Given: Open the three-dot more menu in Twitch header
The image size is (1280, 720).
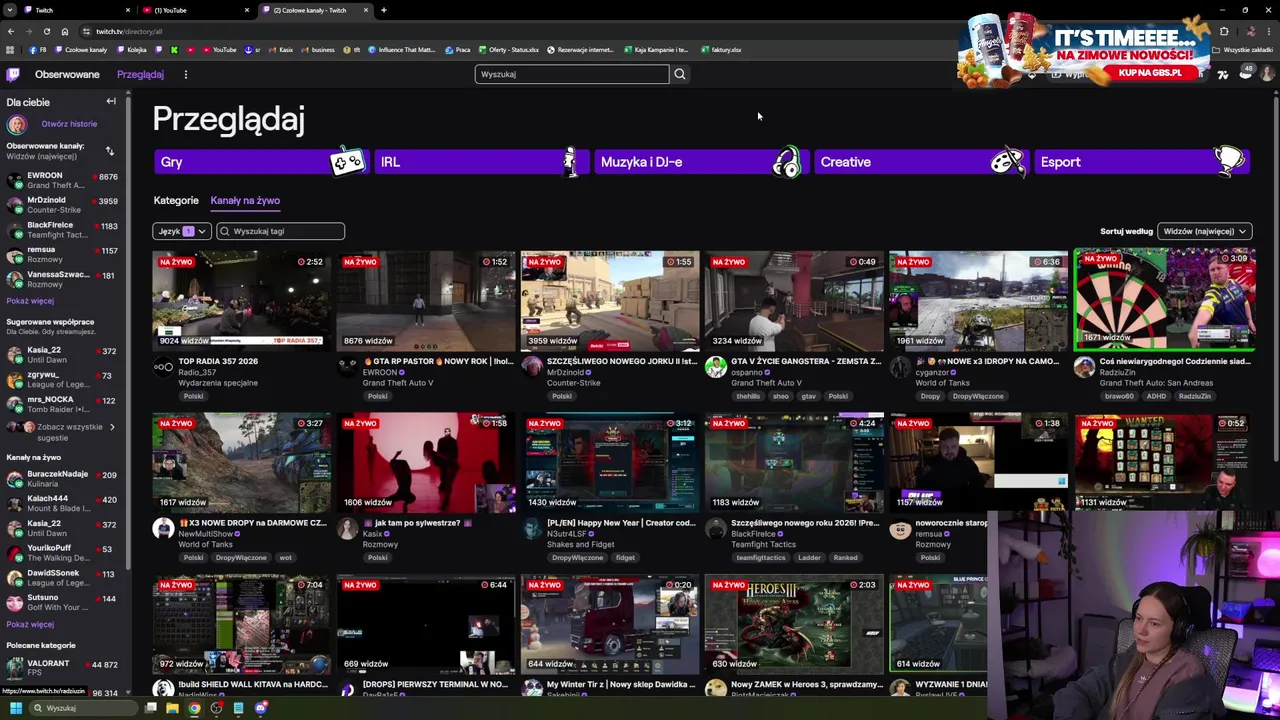Looking at the screenshot, I should (x=185, y=74).
